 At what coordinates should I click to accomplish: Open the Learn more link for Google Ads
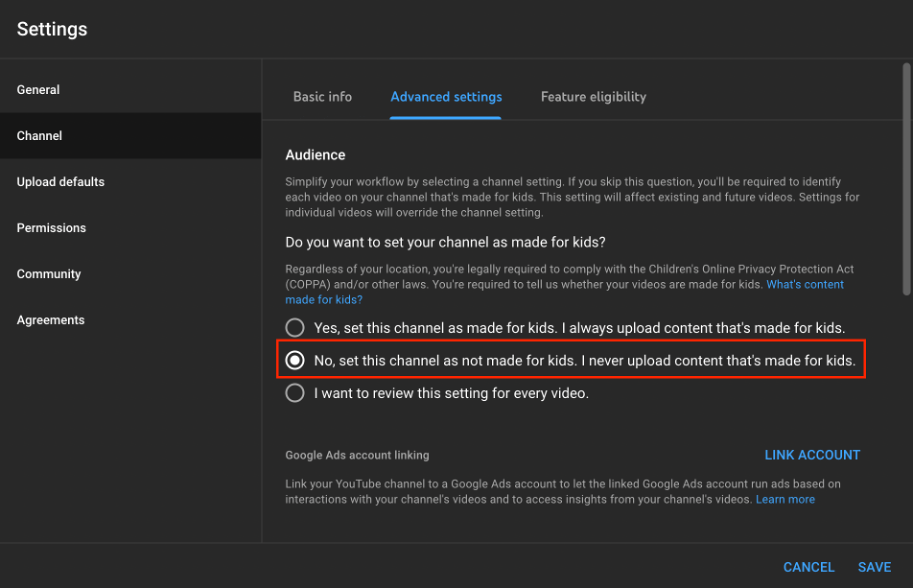(x=785, y=499)
